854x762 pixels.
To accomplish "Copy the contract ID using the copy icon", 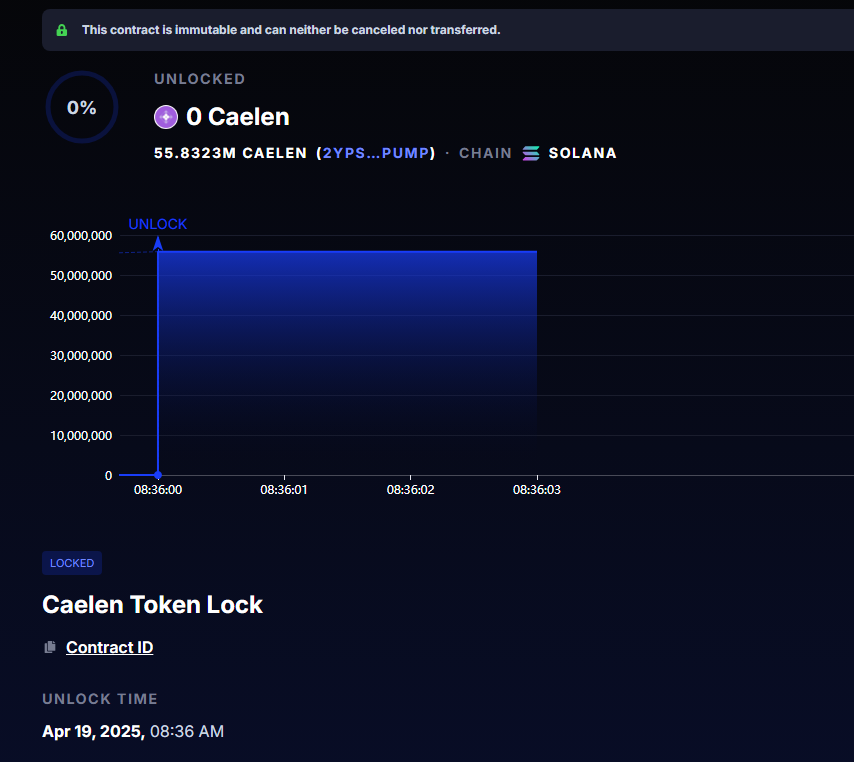I will (50, 647).
